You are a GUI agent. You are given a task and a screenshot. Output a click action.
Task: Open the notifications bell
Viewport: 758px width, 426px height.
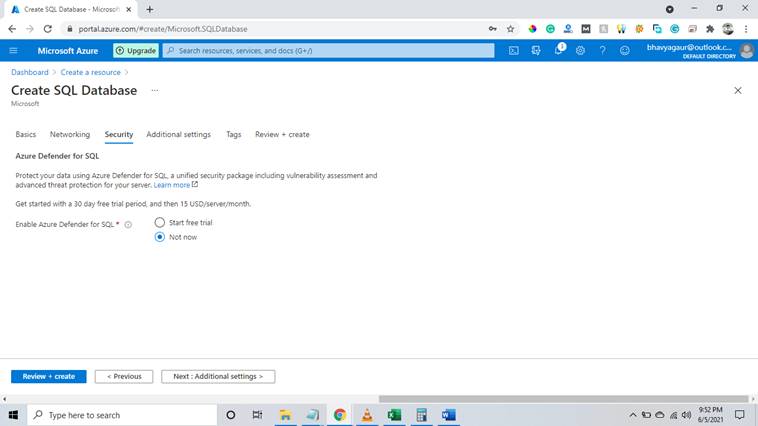[x=558, y=50]
